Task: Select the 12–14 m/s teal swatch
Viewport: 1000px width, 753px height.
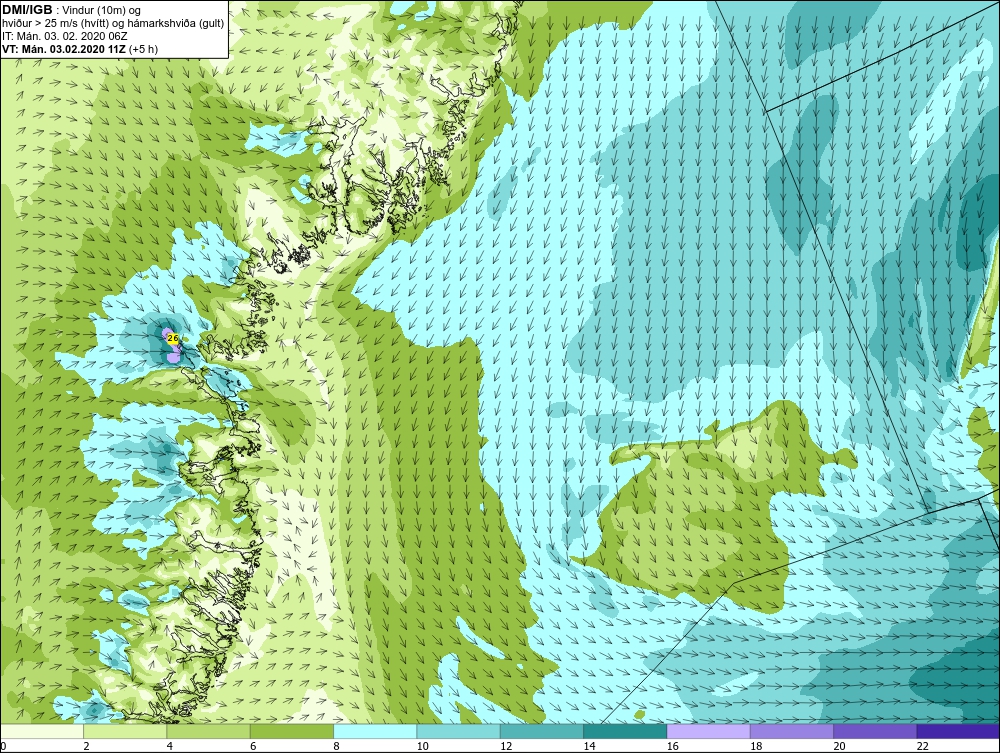Action: tap(542, 731)
